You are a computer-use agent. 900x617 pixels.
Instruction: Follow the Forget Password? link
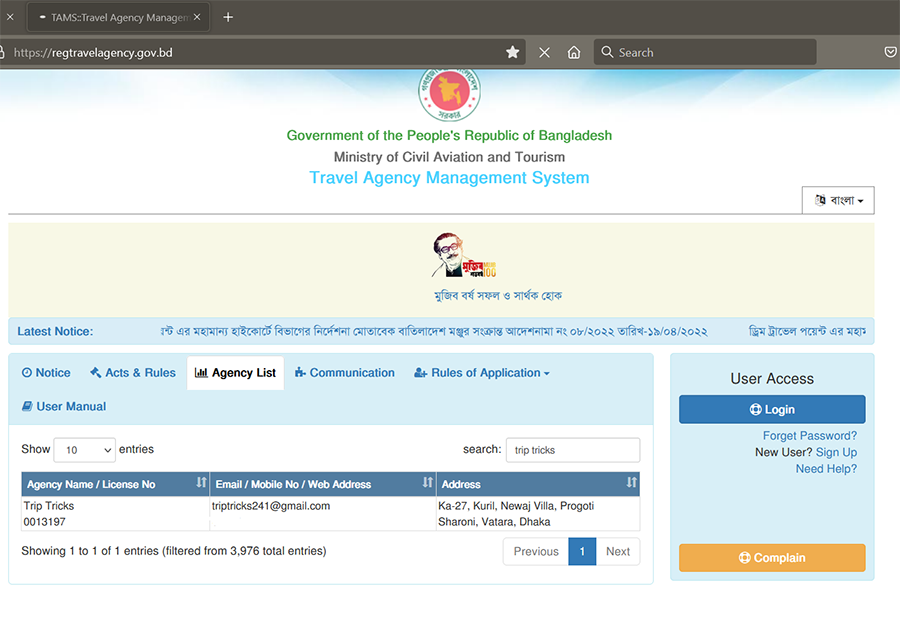(x=809, y=436)
